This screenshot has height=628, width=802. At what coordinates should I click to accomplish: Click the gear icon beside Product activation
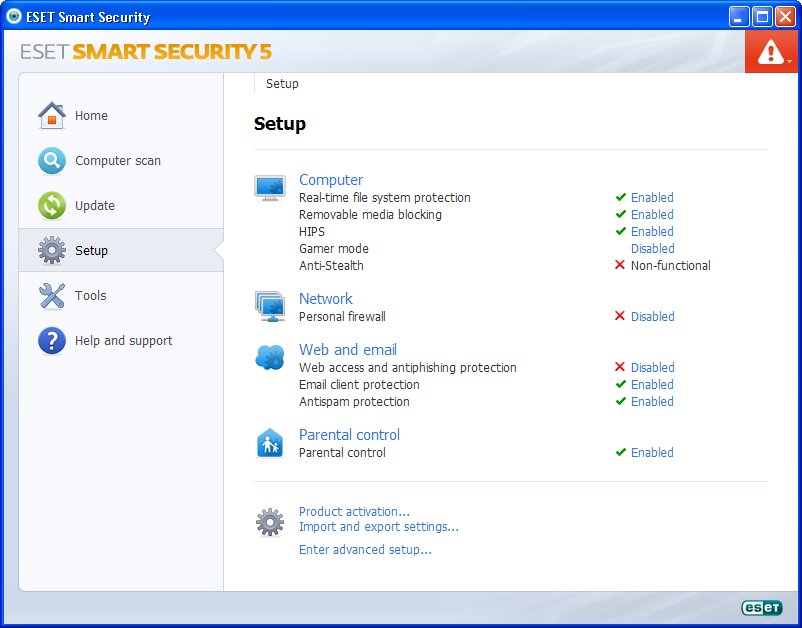(270, 522)
